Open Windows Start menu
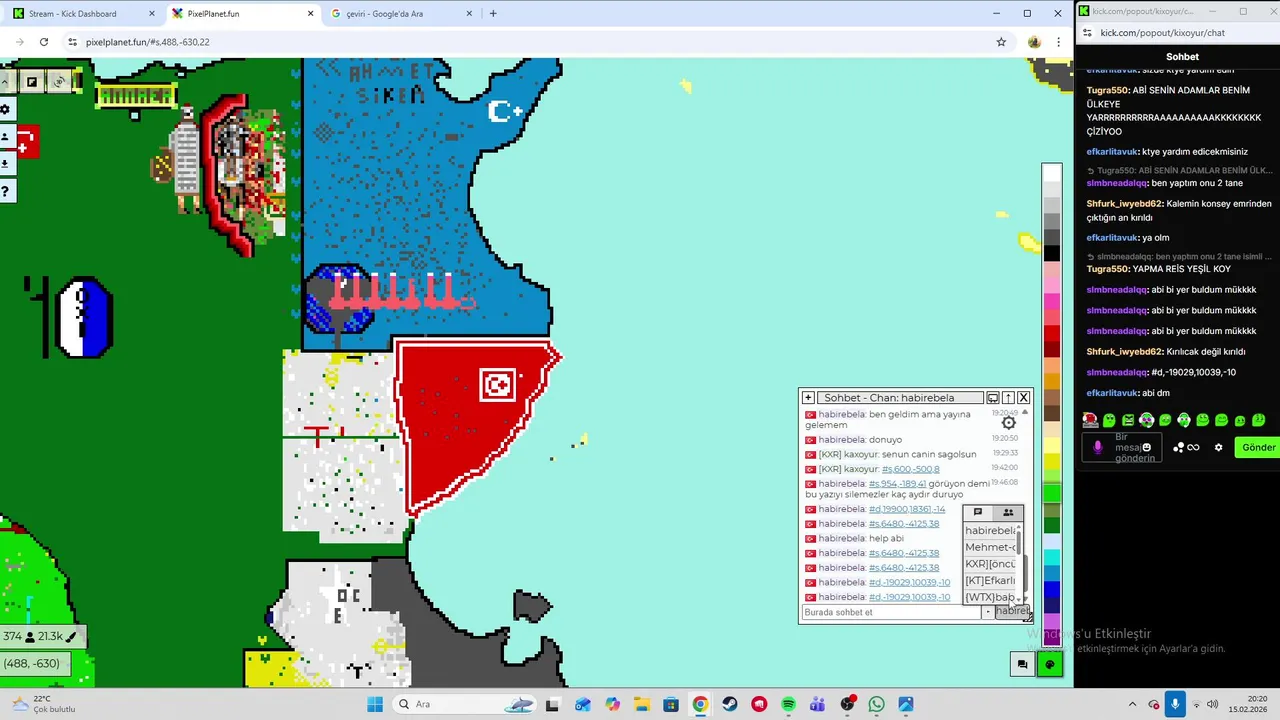The width and height of the screenshot is (1280, 720). tap(375, 704)
